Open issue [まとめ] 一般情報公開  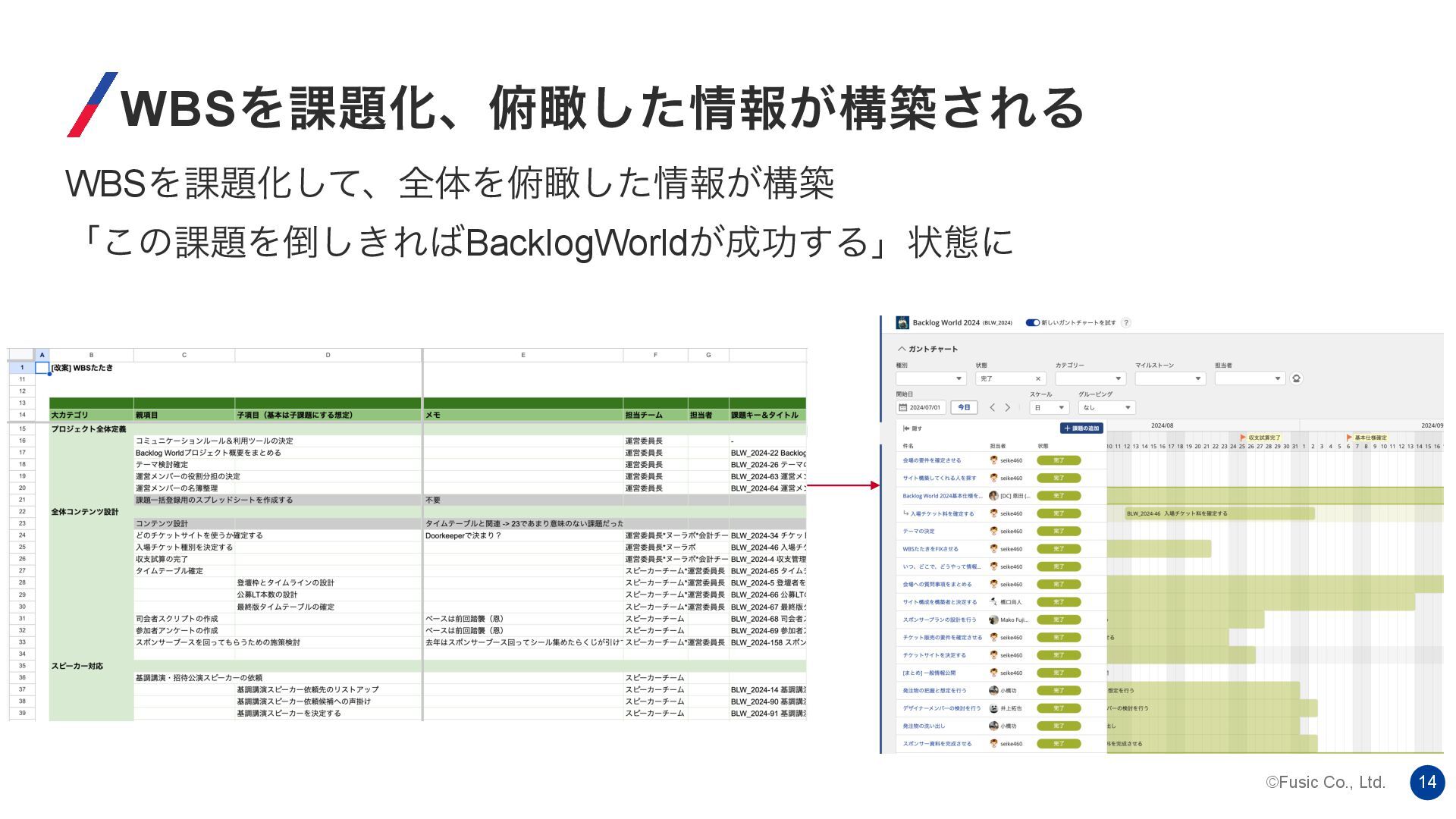tap(929, 673)
